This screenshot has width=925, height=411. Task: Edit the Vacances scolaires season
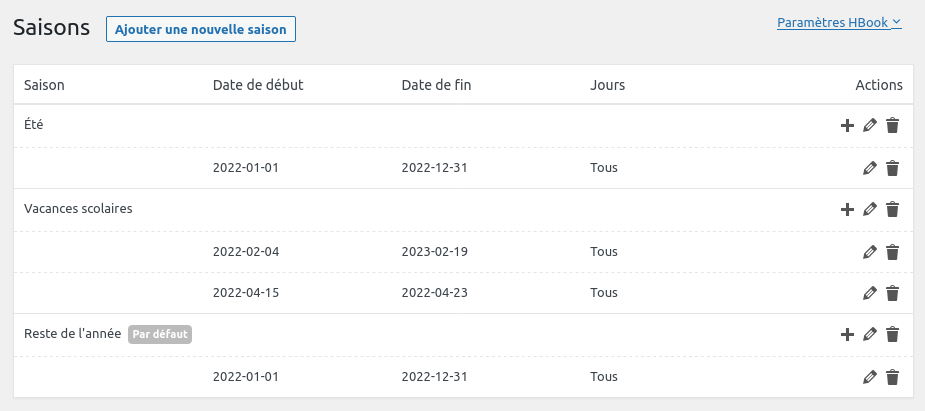click(870, 209)
